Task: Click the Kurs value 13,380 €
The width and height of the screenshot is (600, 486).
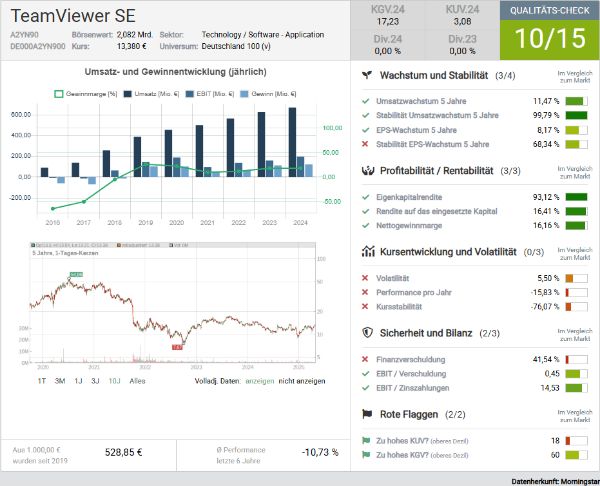Action: click(132, 46)
